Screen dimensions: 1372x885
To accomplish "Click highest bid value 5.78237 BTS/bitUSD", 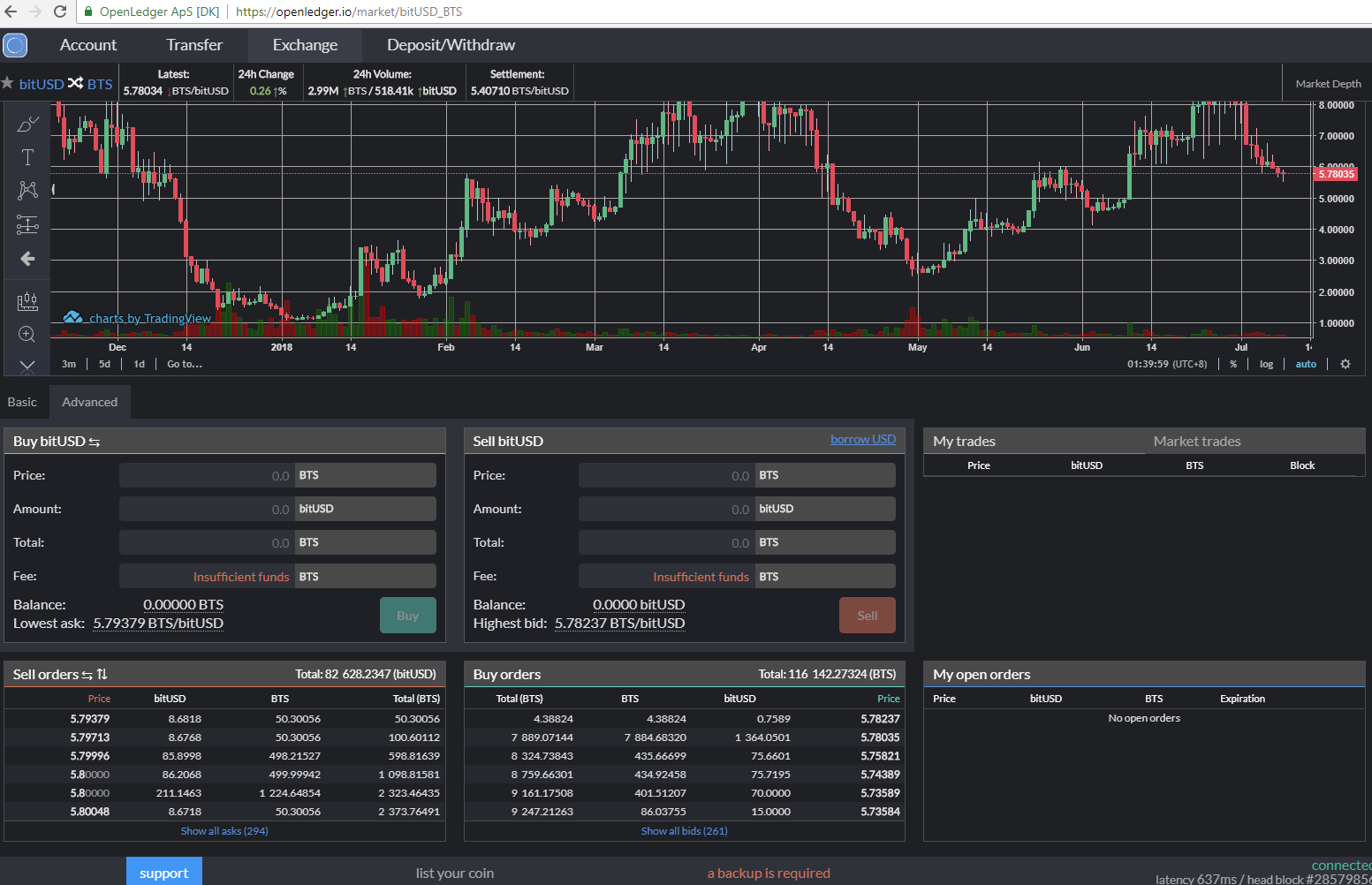I will (619, 624).
